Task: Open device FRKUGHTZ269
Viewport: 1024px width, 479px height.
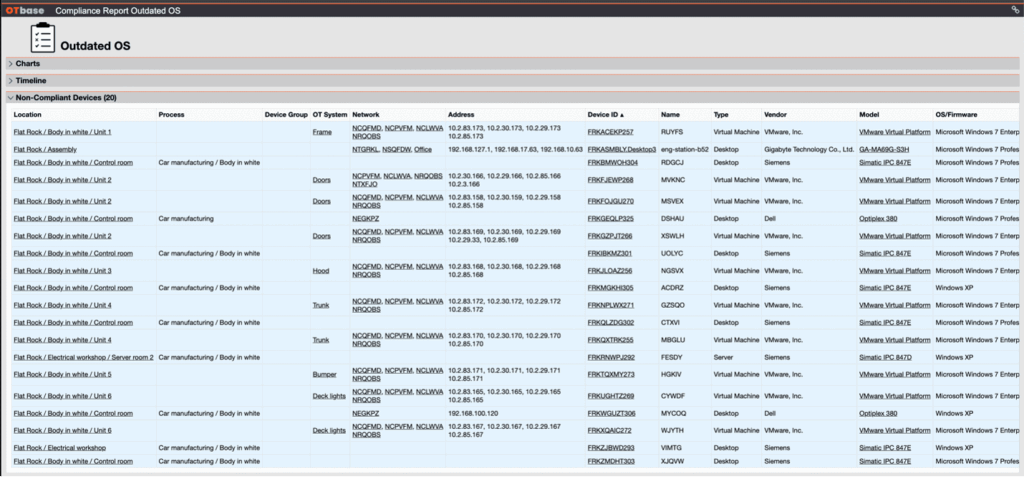Action: coord(611,396)
